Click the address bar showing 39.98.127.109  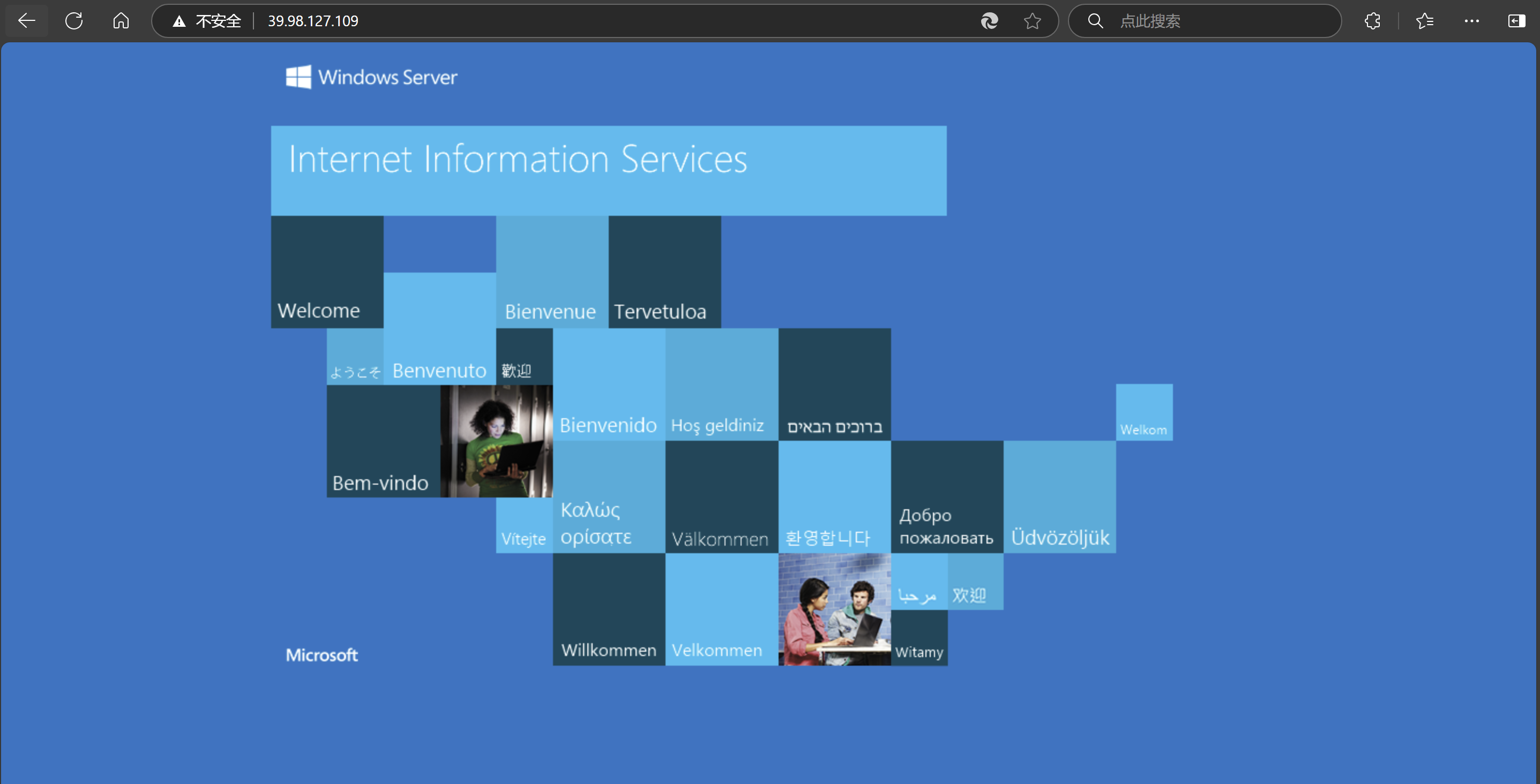pos(605,21)
